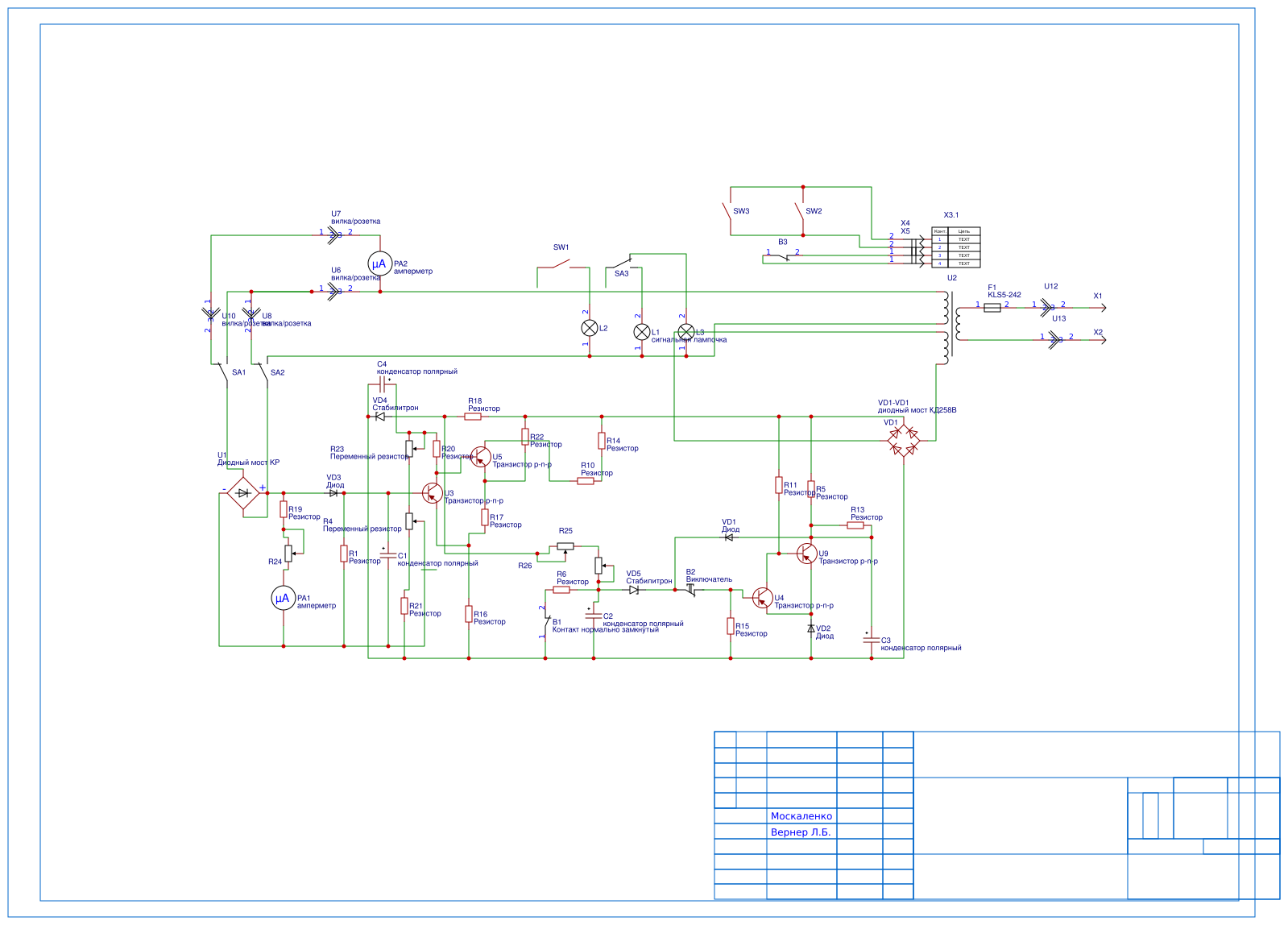1288x925 pixels.
Task: Select the "SW2" switch label
Action: pos(814,211)
